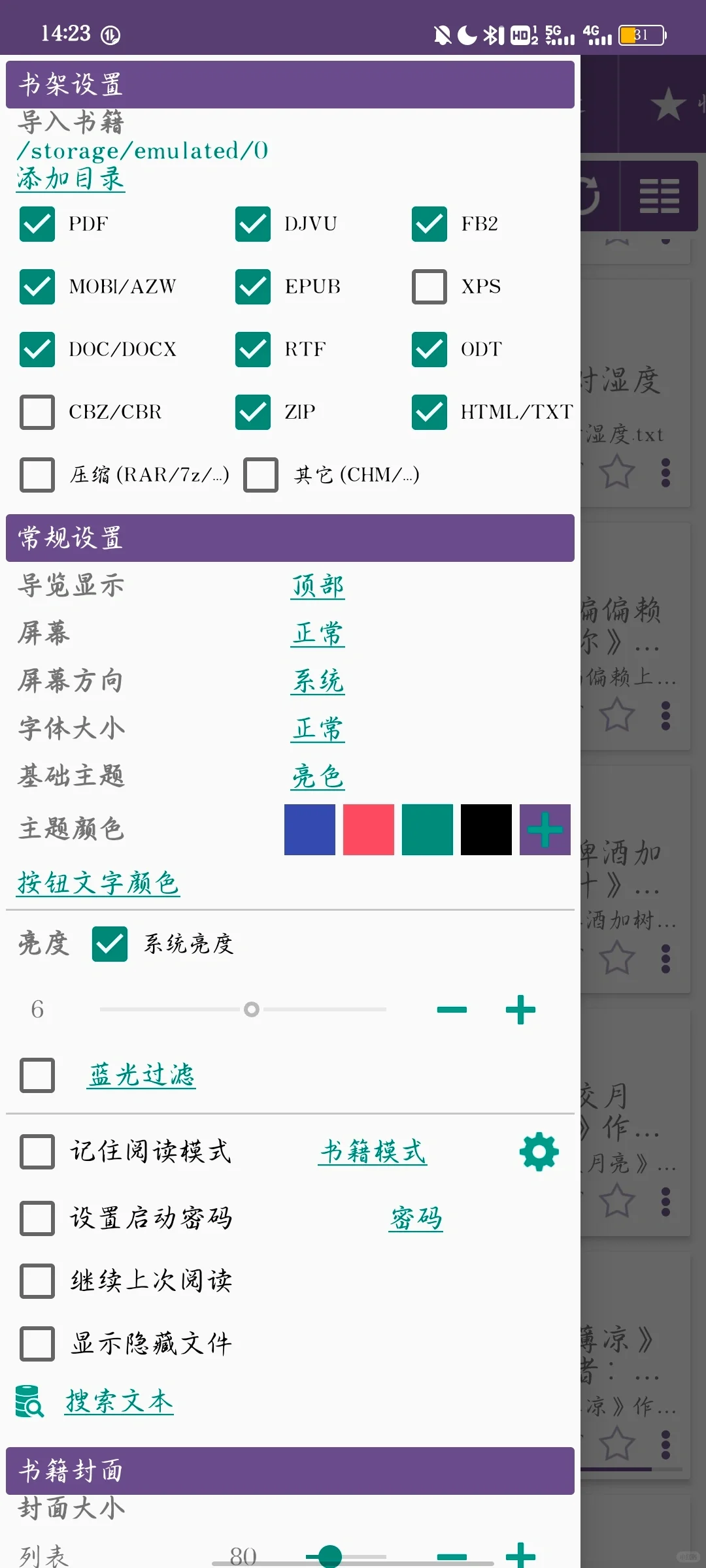This screenshot has height=1568, width=706.
Task: Change 屏幕方向 setting from 系统
Action: (x=318, y=681)
